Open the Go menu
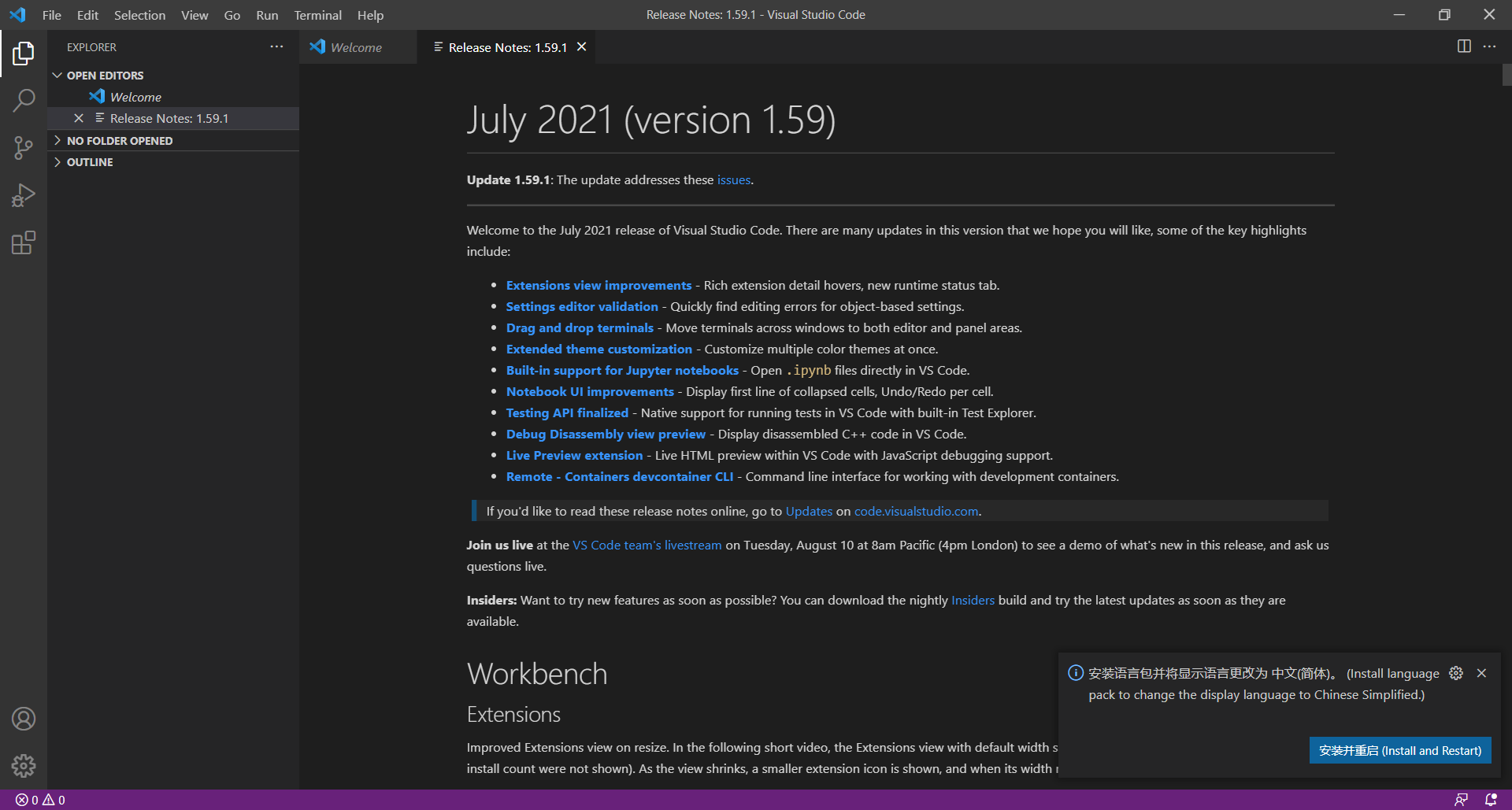 [232, 15]
